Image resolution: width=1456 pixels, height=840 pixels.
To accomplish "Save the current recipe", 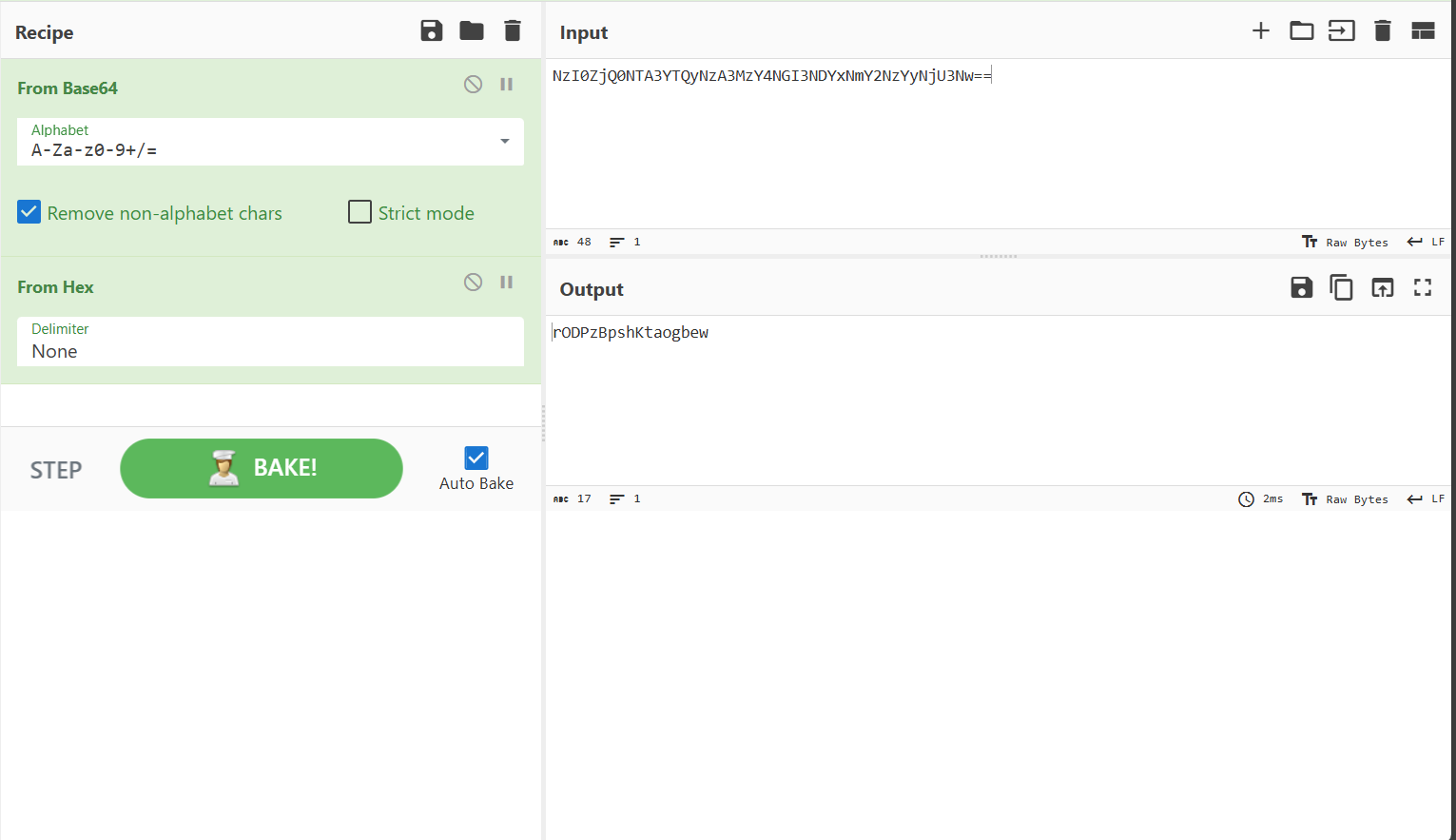I will point(431,31).
